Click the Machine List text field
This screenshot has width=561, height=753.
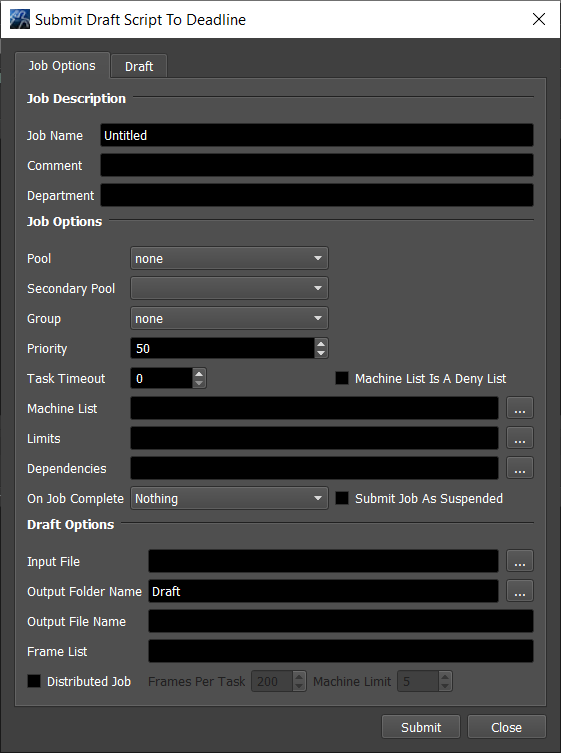pyautogui.click(x=314, y=408)
